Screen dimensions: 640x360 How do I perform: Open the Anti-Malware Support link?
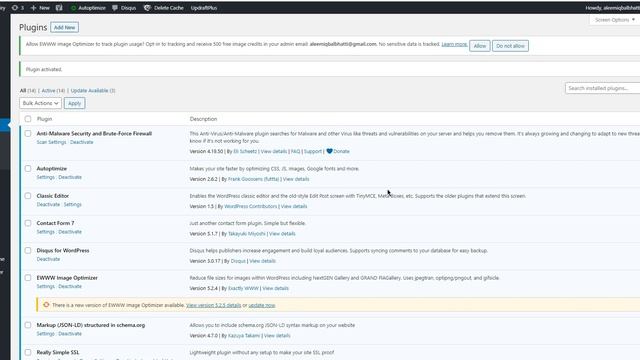[x=313, y=151]
